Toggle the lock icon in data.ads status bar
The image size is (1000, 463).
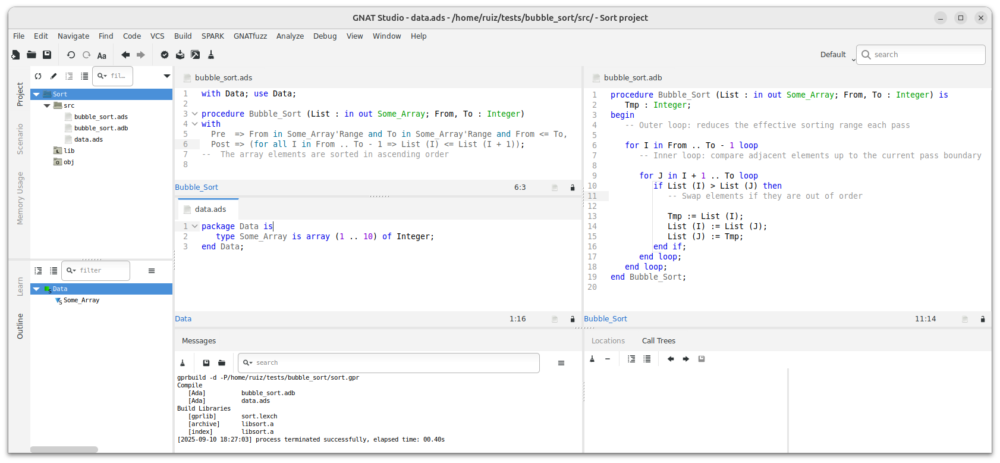[572, 319]
